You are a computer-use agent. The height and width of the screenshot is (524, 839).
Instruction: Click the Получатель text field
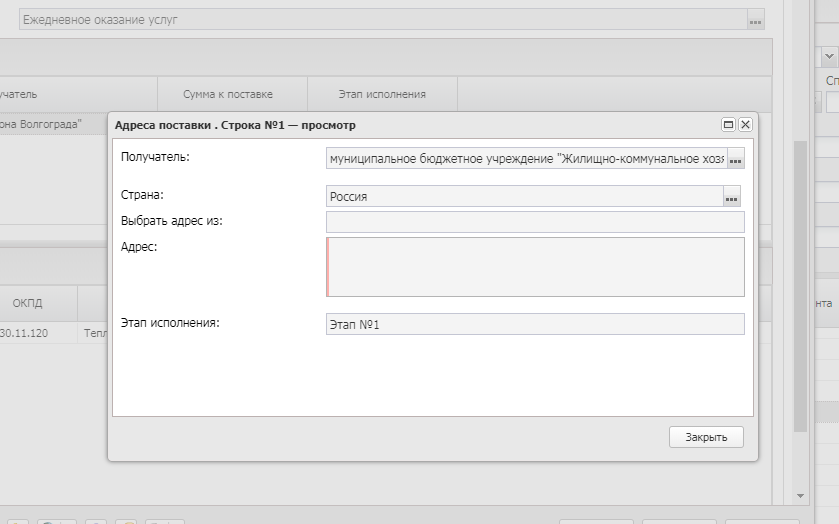[526, 160]
